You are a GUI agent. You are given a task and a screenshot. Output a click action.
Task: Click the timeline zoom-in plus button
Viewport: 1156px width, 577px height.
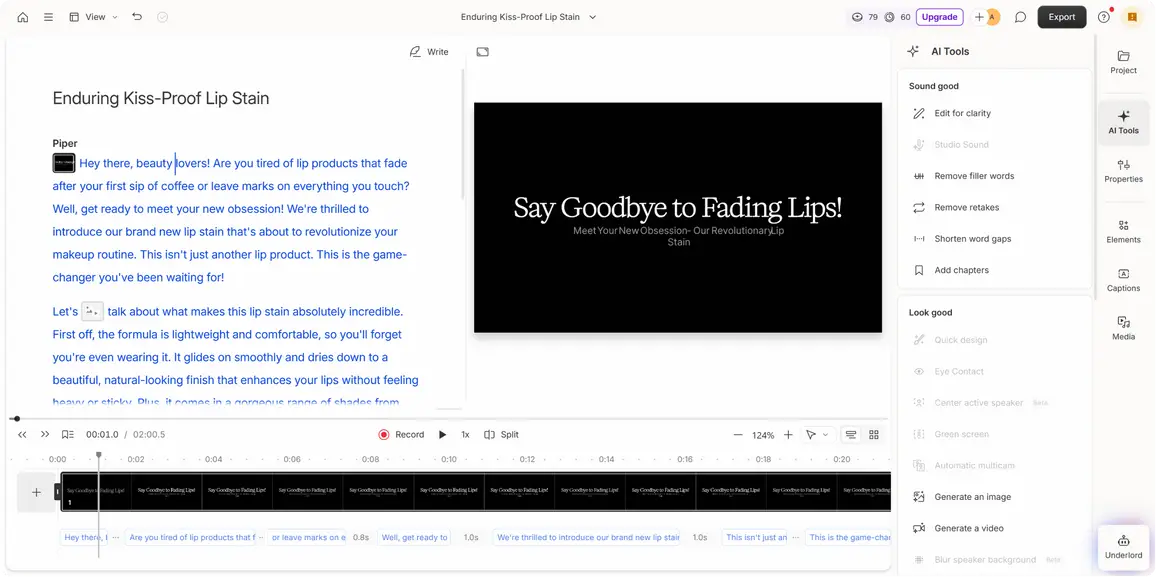pyautogui.click(x=788, y=435)
